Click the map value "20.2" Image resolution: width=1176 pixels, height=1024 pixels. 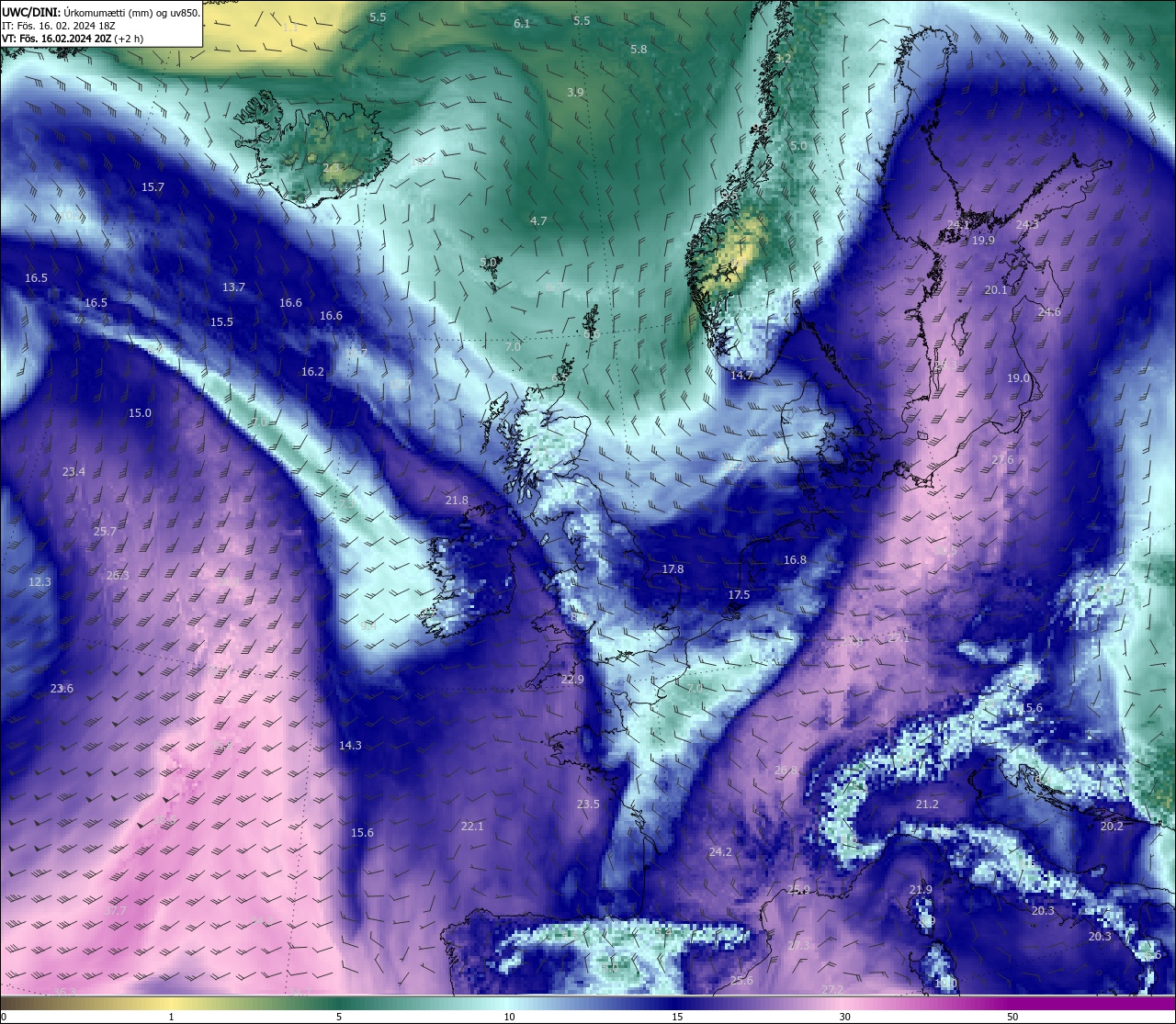(1112, 827)
